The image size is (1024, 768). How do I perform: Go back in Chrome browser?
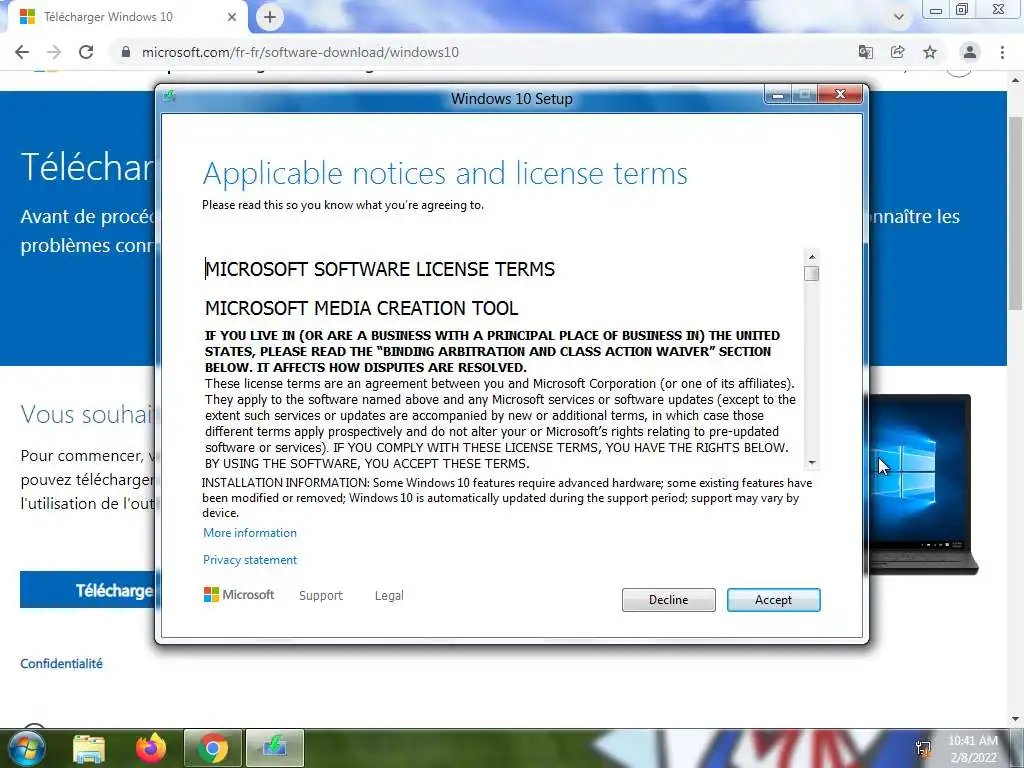pos(22,52)
